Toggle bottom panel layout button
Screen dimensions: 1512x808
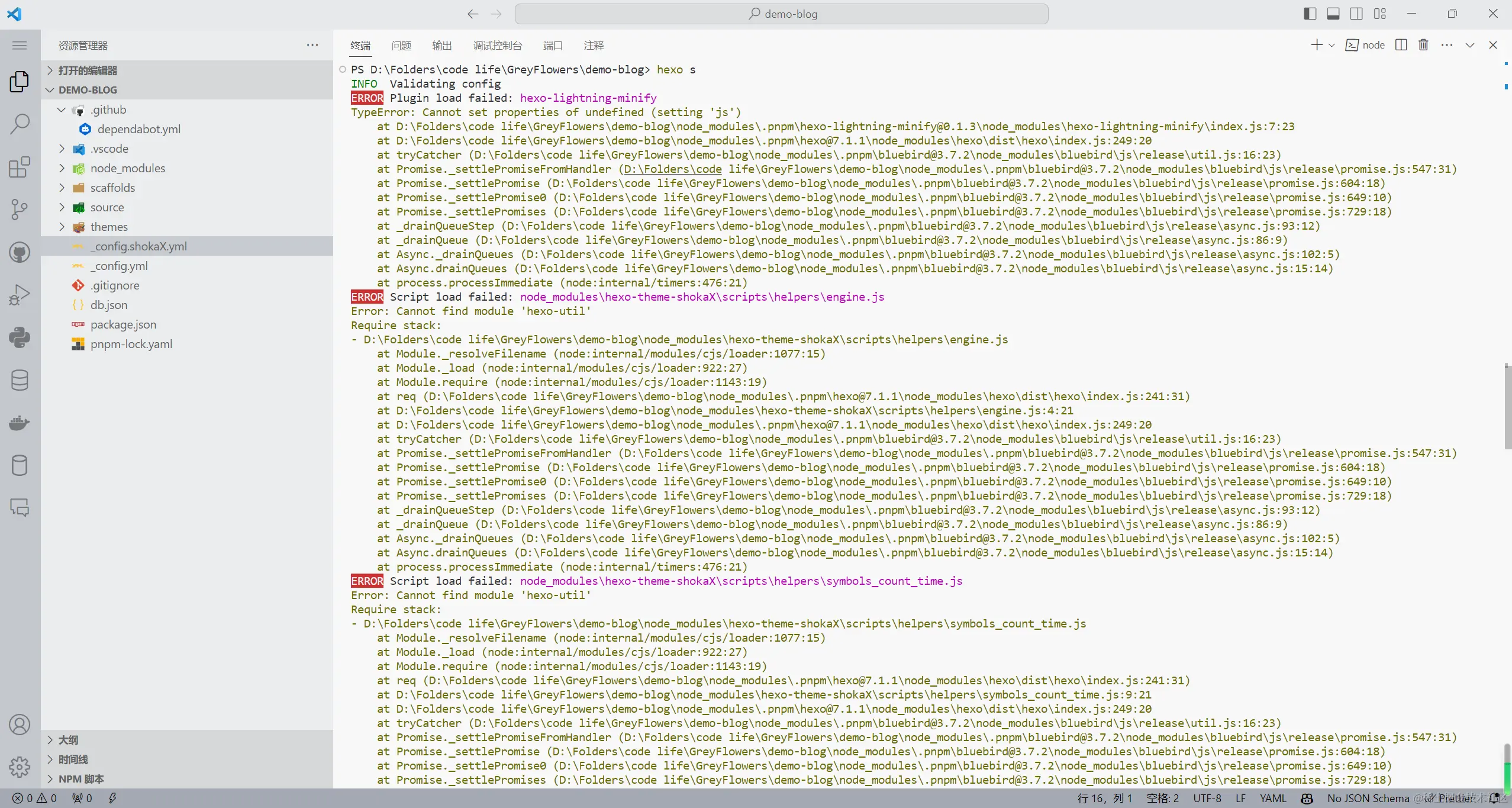pyautogui.click(x=1333, y=14)
